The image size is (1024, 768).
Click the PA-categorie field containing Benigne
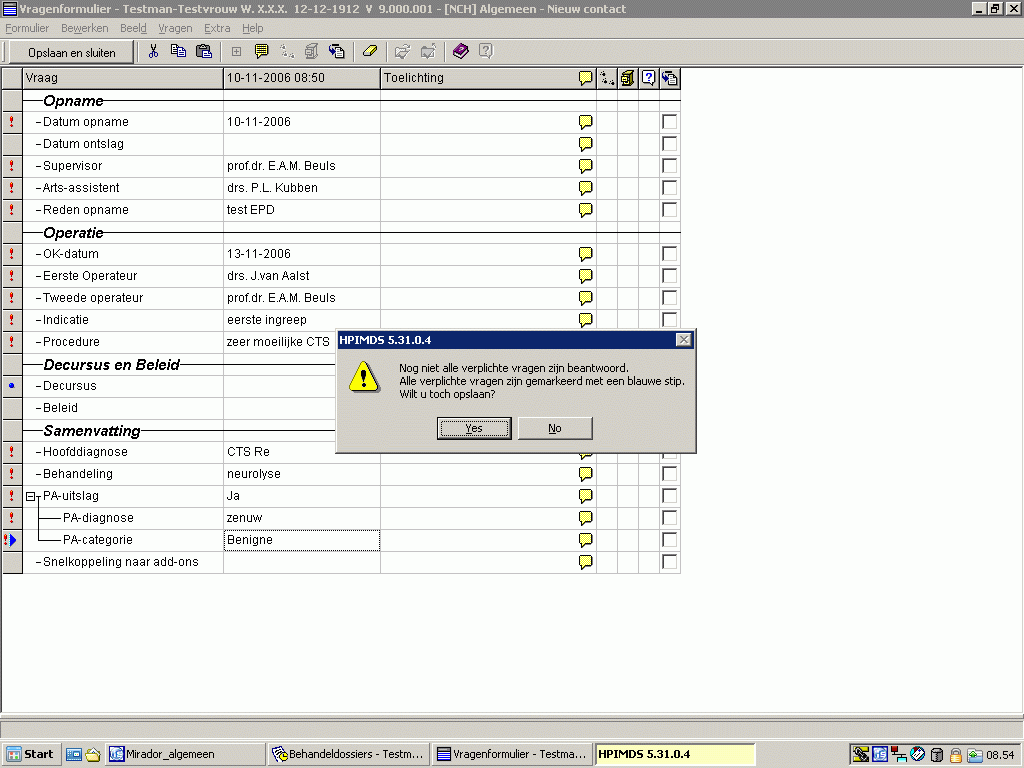click(301, 540)
